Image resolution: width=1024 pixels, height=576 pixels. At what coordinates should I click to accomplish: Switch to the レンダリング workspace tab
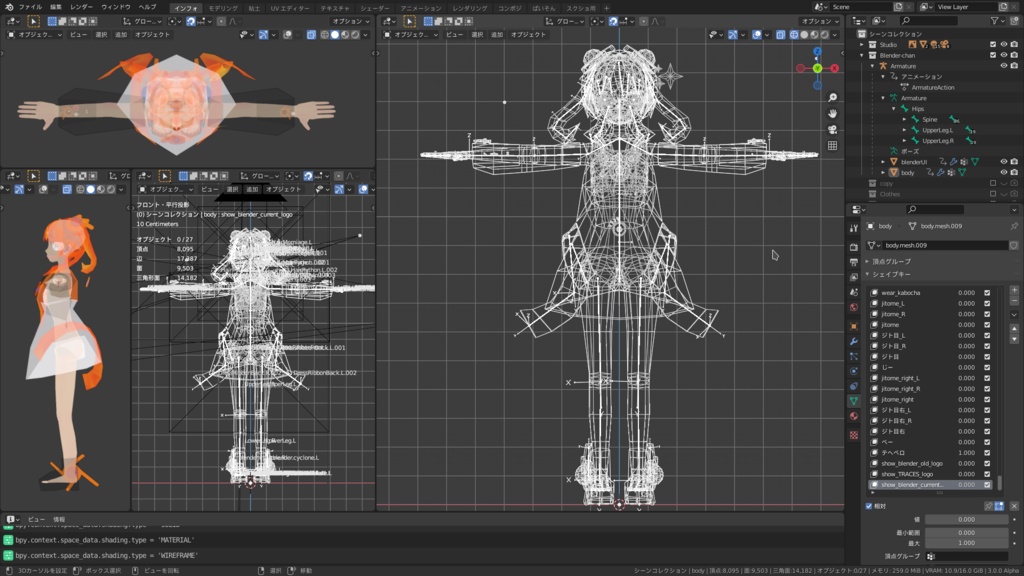click(x=470, y=8)
